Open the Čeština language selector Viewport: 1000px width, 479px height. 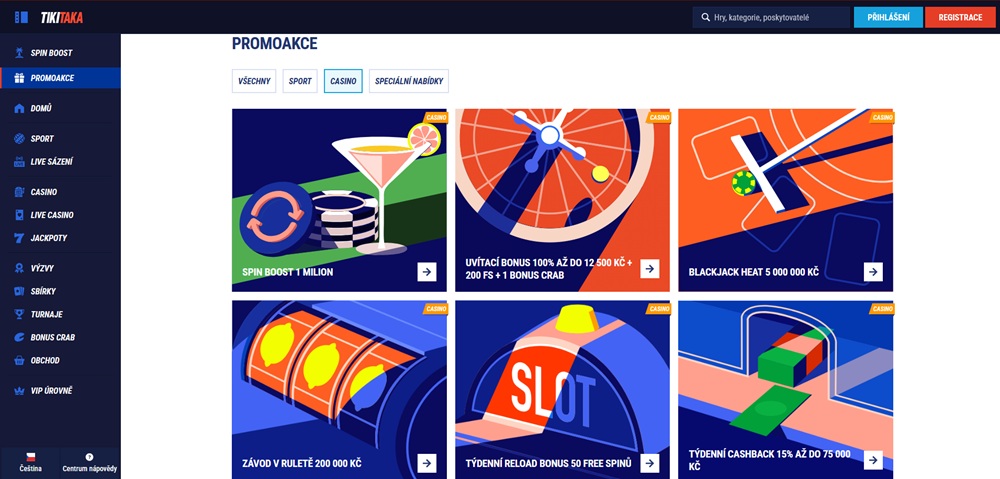[x=30, y=462]
